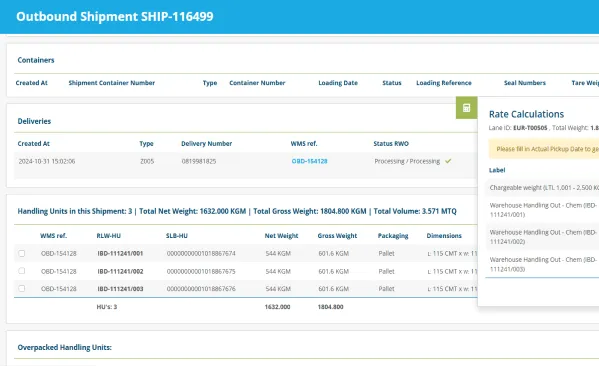Click the Loading Date column header
This screenshot has height=366, width=599.
tap(338, 83)
